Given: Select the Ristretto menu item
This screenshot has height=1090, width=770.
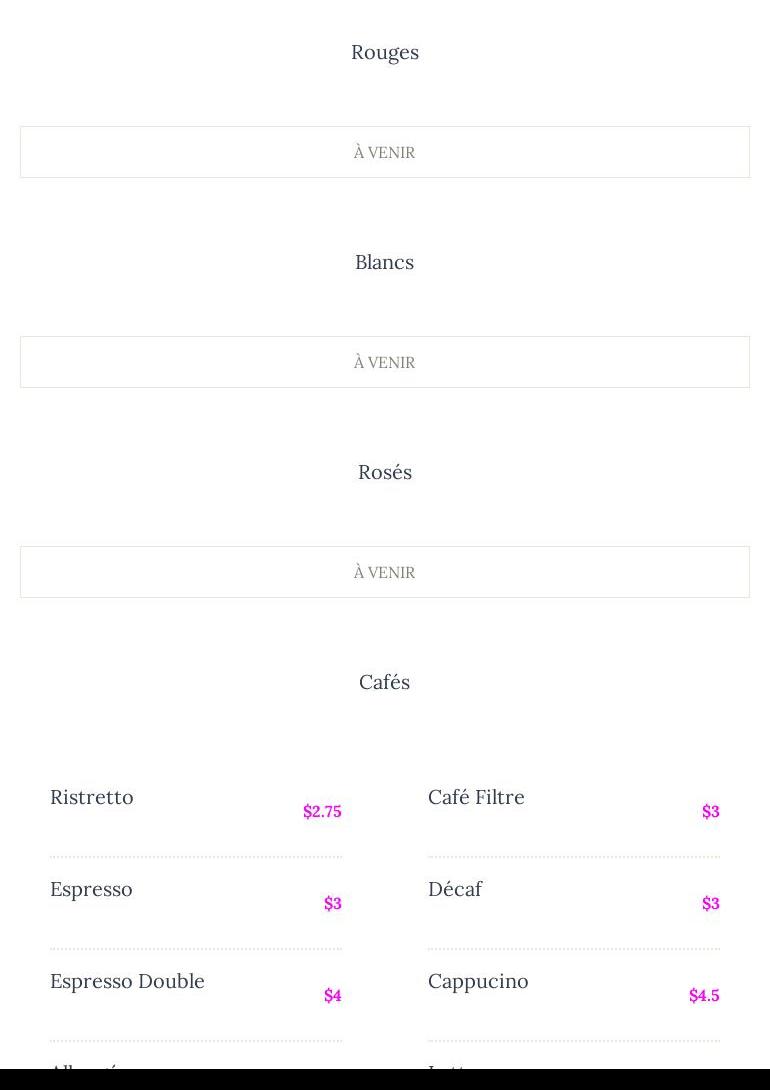Looking at the screenshot, I should coord(92,797).
